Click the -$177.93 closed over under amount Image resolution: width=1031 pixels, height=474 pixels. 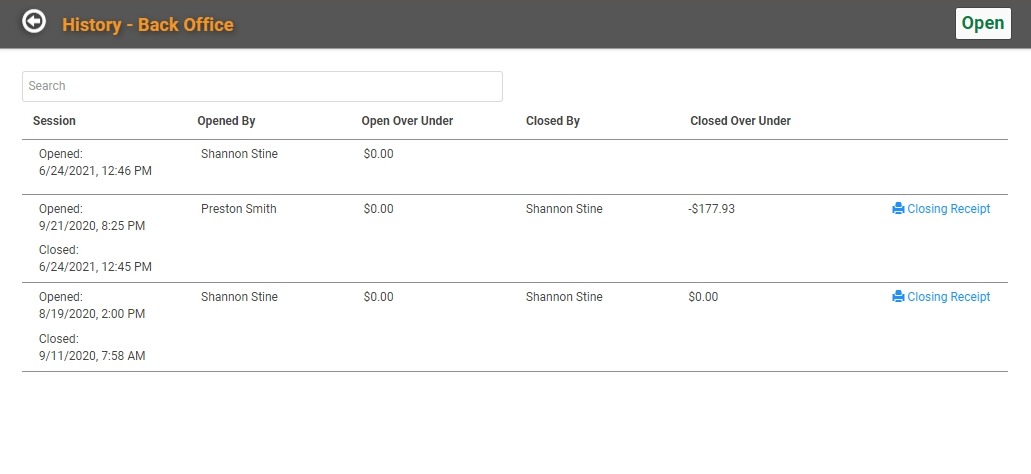[x=711, y=209]
